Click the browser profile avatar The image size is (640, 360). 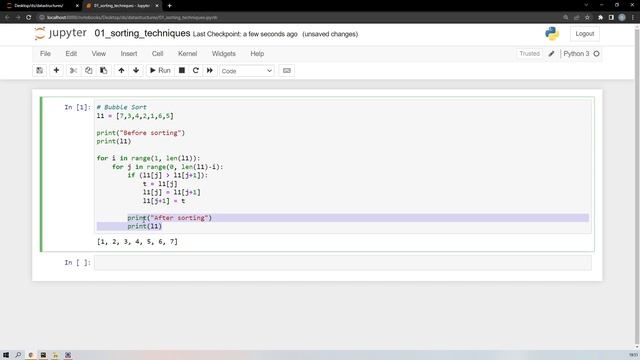622,18
